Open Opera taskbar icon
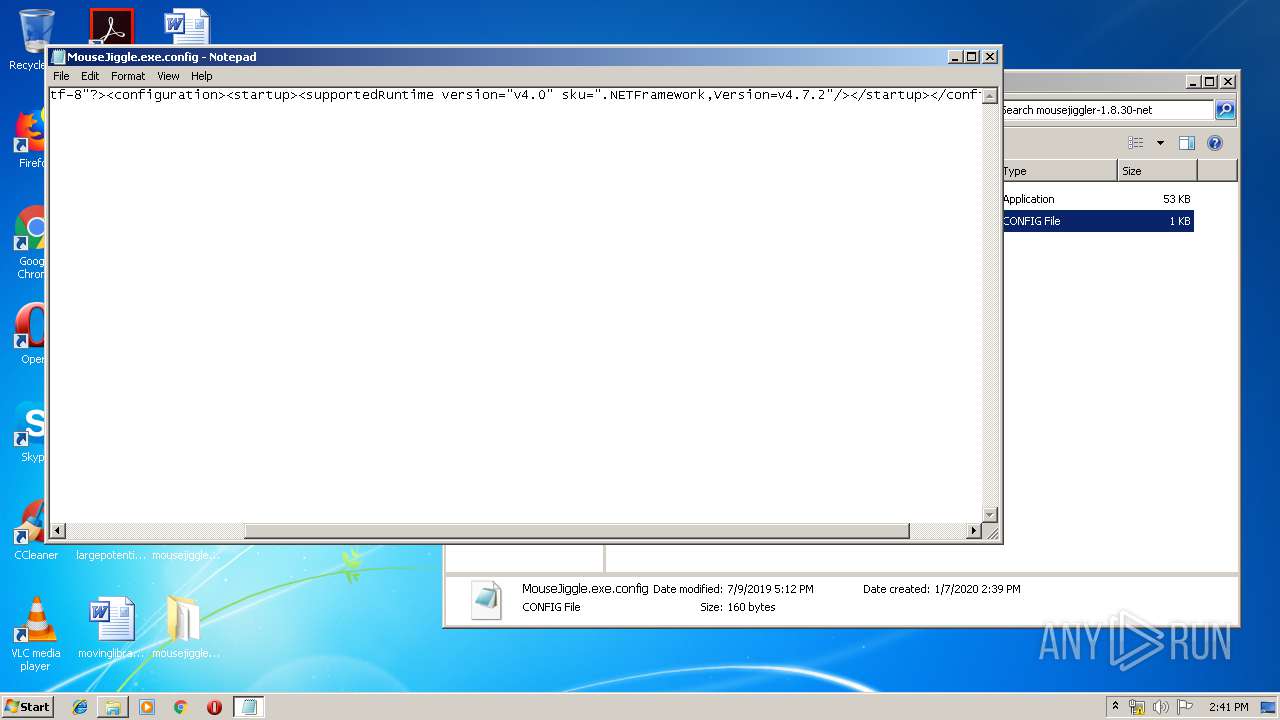Viewport: 1280px width, 720px height. pyautogui.click(x=214, y=707)
